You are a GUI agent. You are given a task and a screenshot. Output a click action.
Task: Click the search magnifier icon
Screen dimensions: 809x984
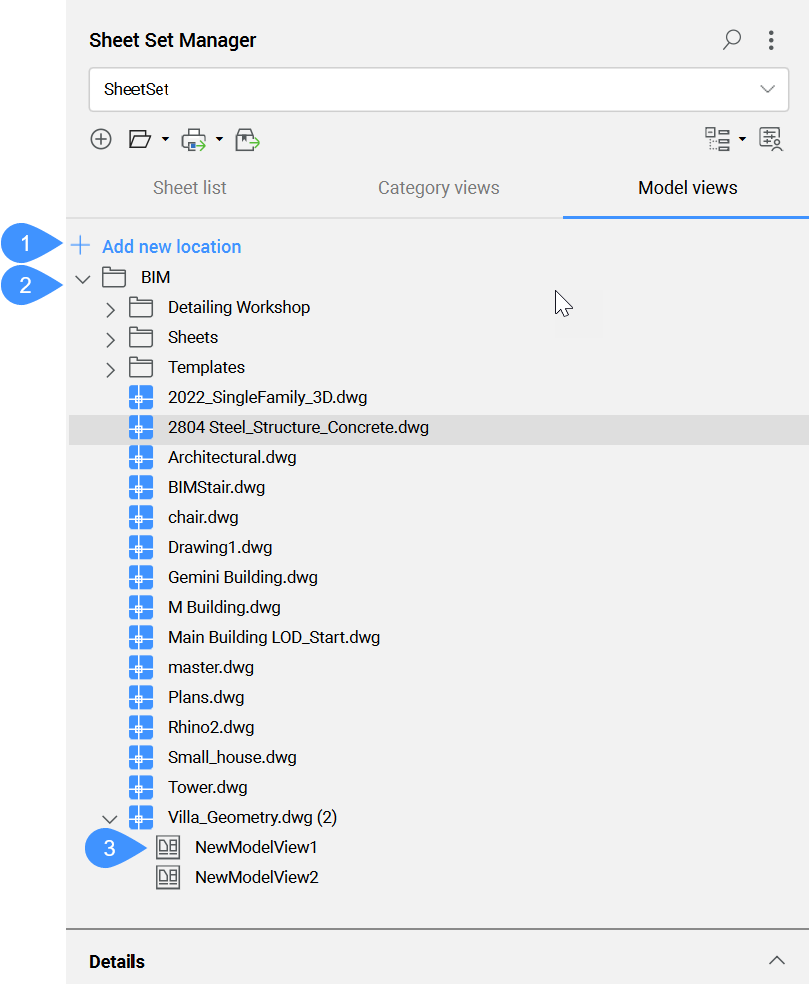pos(731,40)
